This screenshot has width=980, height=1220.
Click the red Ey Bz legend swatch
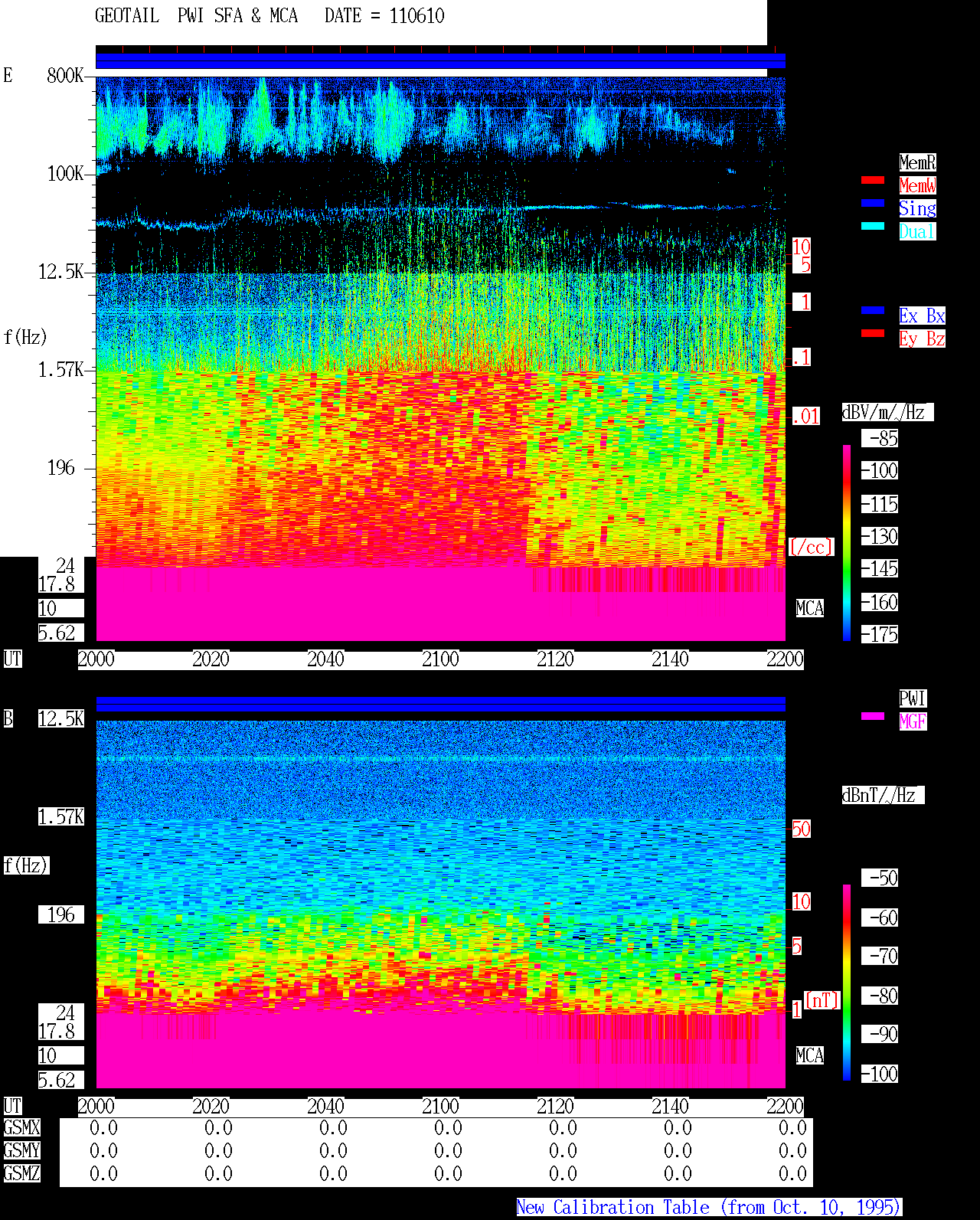click(873, 333)
